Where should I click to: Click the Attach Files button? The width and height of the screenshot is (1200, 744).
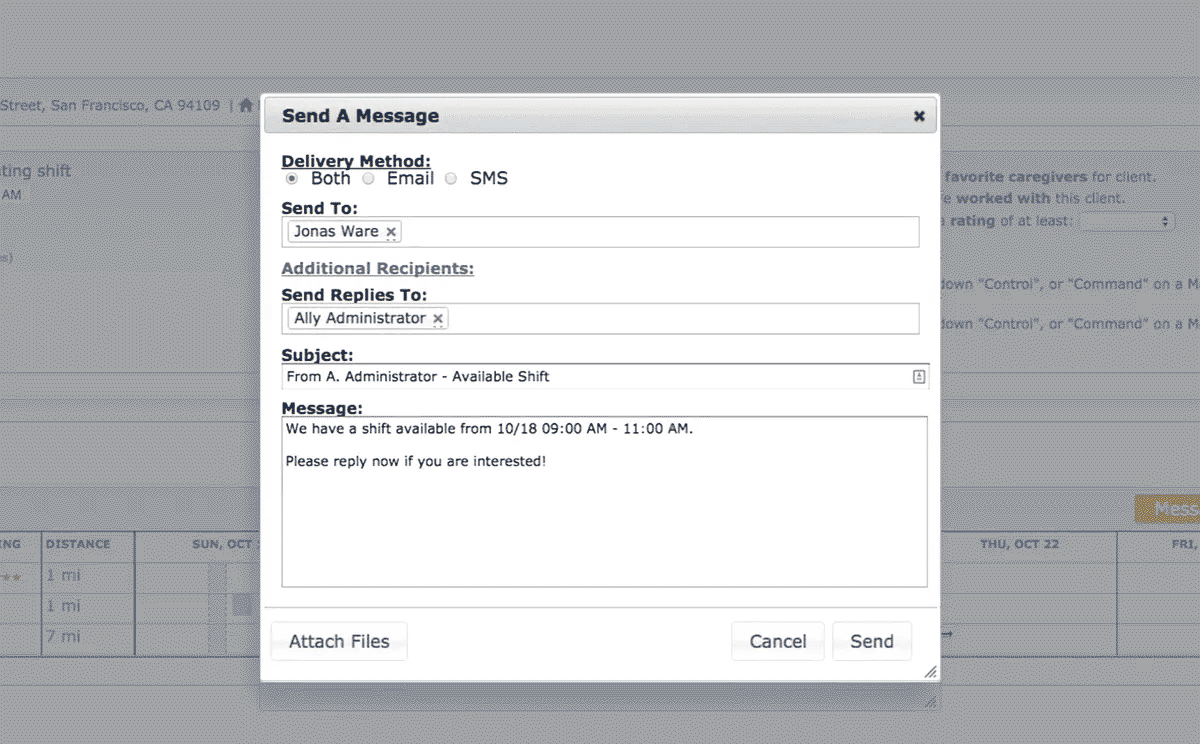click(339, 641)
